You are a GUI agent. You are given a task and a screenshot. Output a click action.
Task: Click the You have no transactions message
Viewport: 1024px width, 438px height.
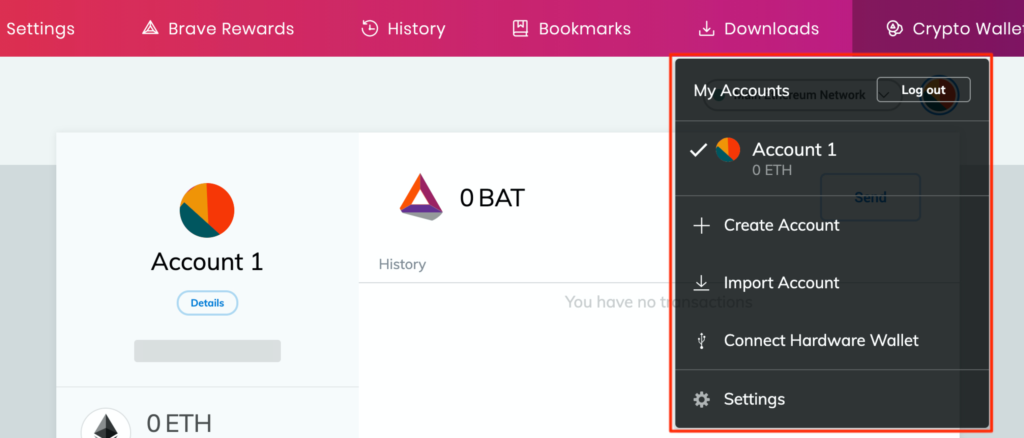[658, 302]
